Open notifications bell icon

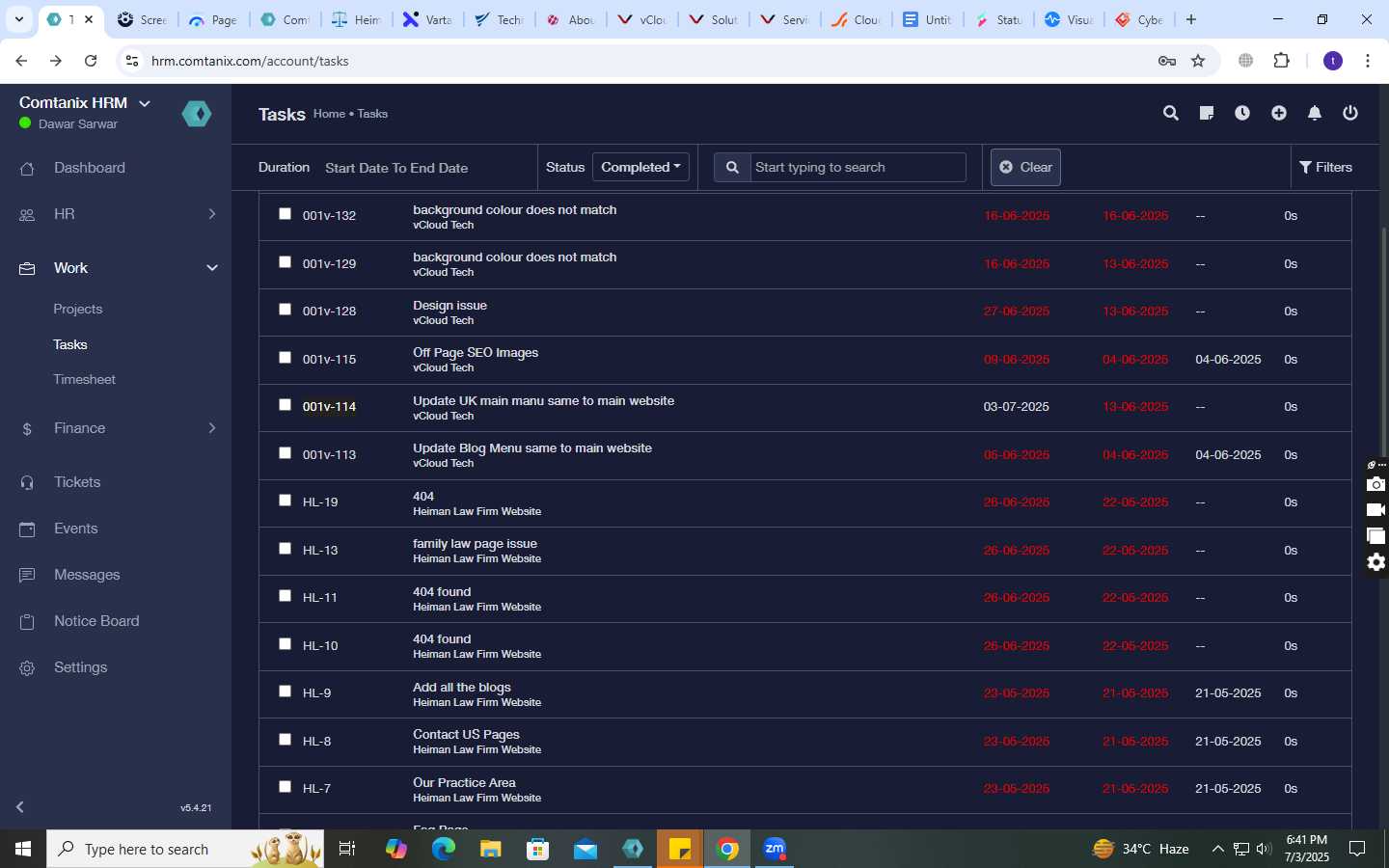pyautogui.click(x=1315, y=113)
